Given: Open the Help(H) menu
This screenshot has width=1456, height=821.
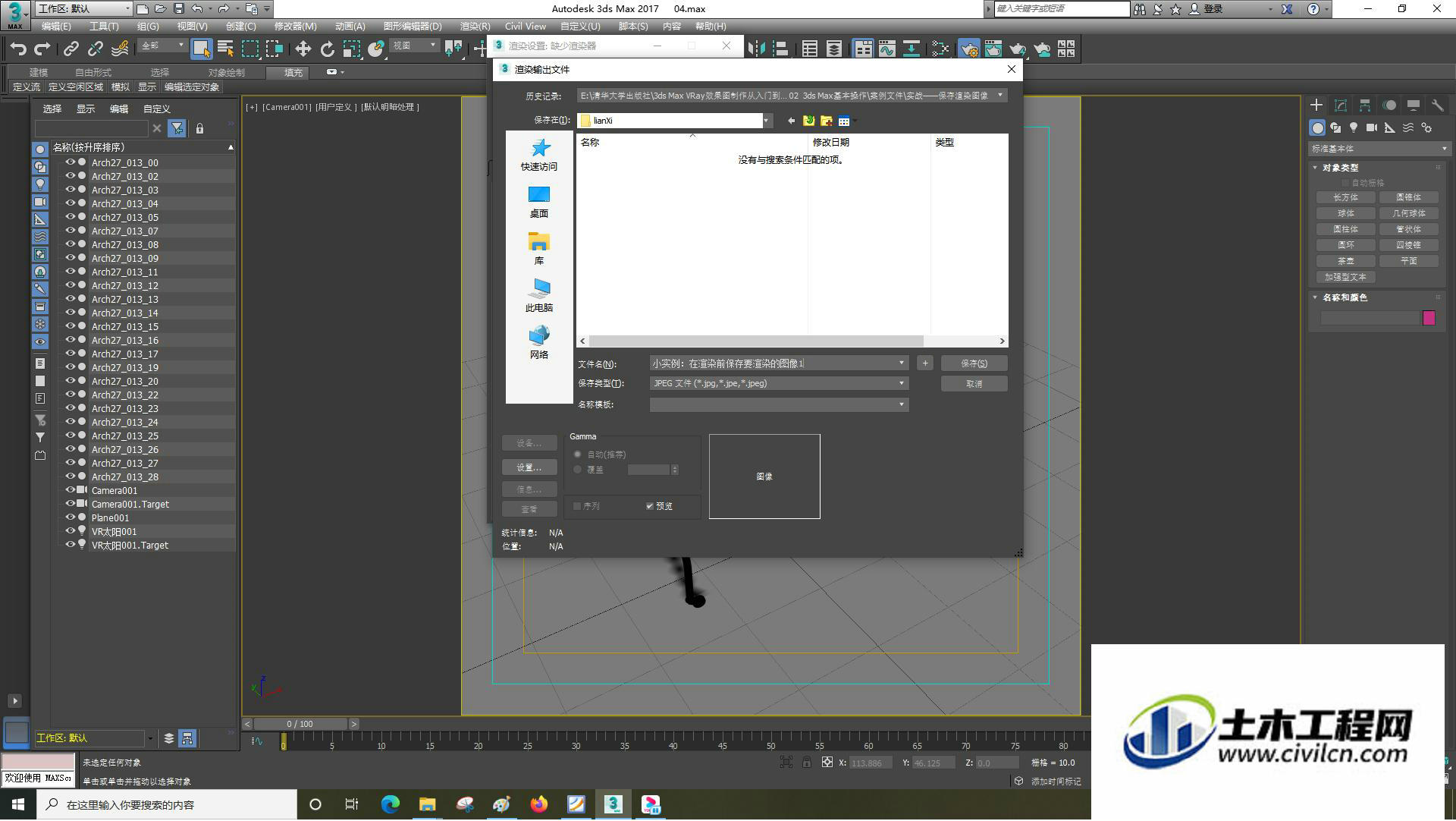Looking at the screenshot, I should pos(711,27).
